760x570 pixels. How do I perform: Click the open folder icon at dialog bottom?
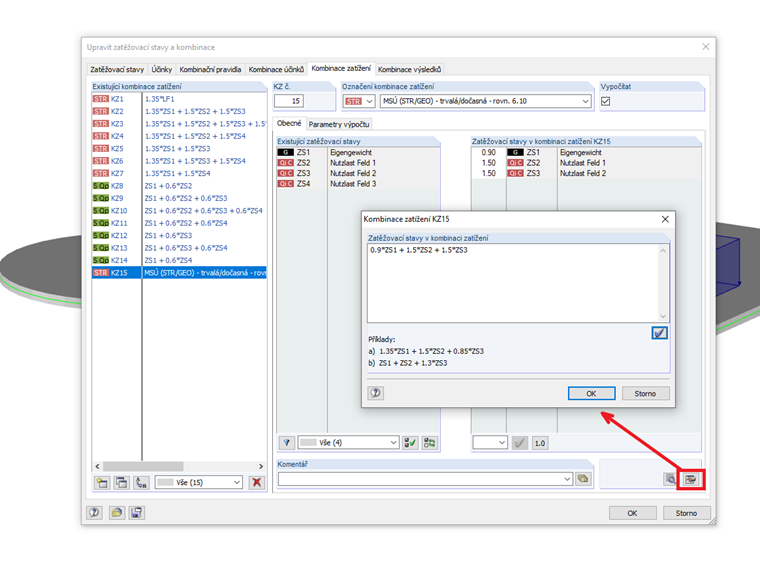[116, 512]
